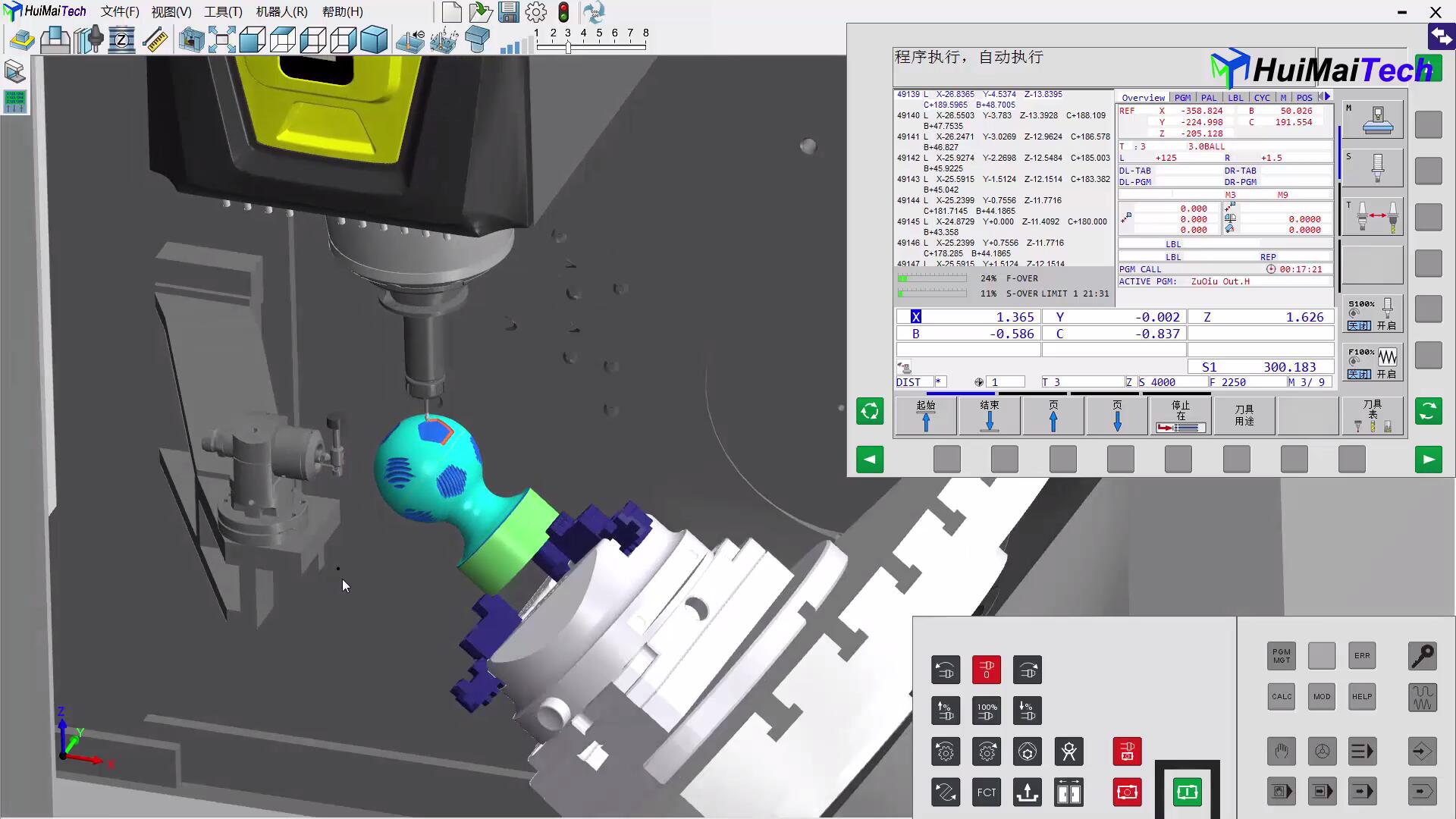Click the key lock icon on the keypad
1456x819 pixels.
pos(1422,656)
